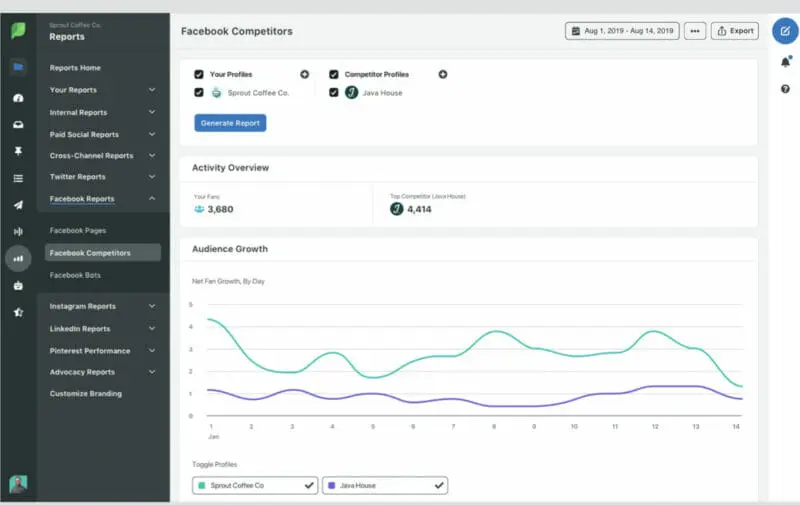The image size is (800, 505).
Task: Collapse the Facebook Reports section
Action: 152,199
